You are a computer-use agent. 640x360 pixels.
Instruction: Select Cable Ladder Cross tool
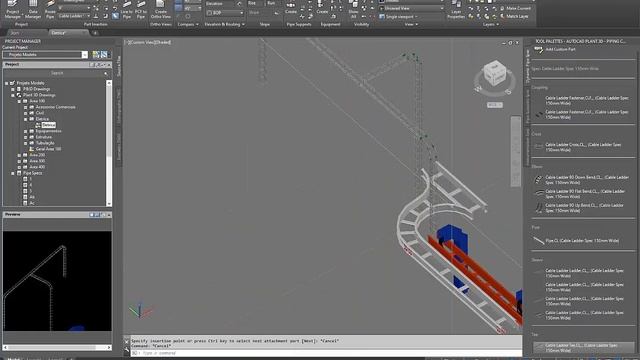click(581, 147)
